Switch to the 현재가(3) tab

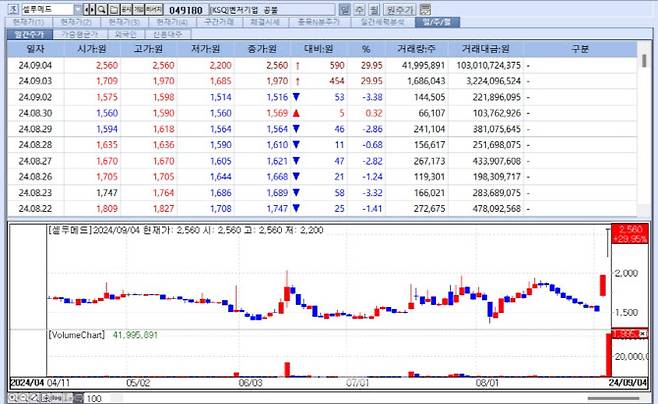[x=125, y=22]
